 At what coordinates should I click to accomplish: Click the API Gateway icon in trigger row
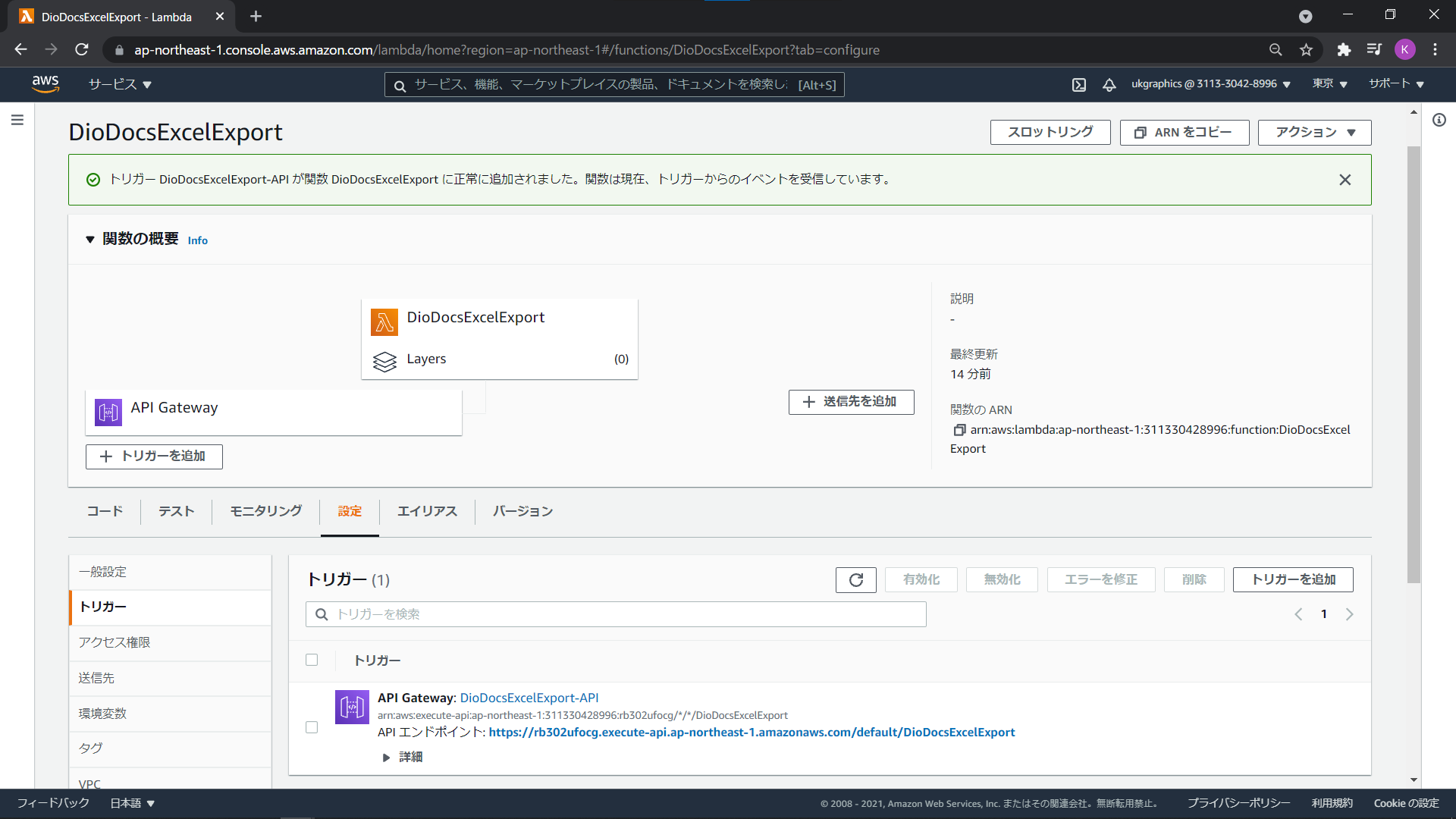point(352,708)
